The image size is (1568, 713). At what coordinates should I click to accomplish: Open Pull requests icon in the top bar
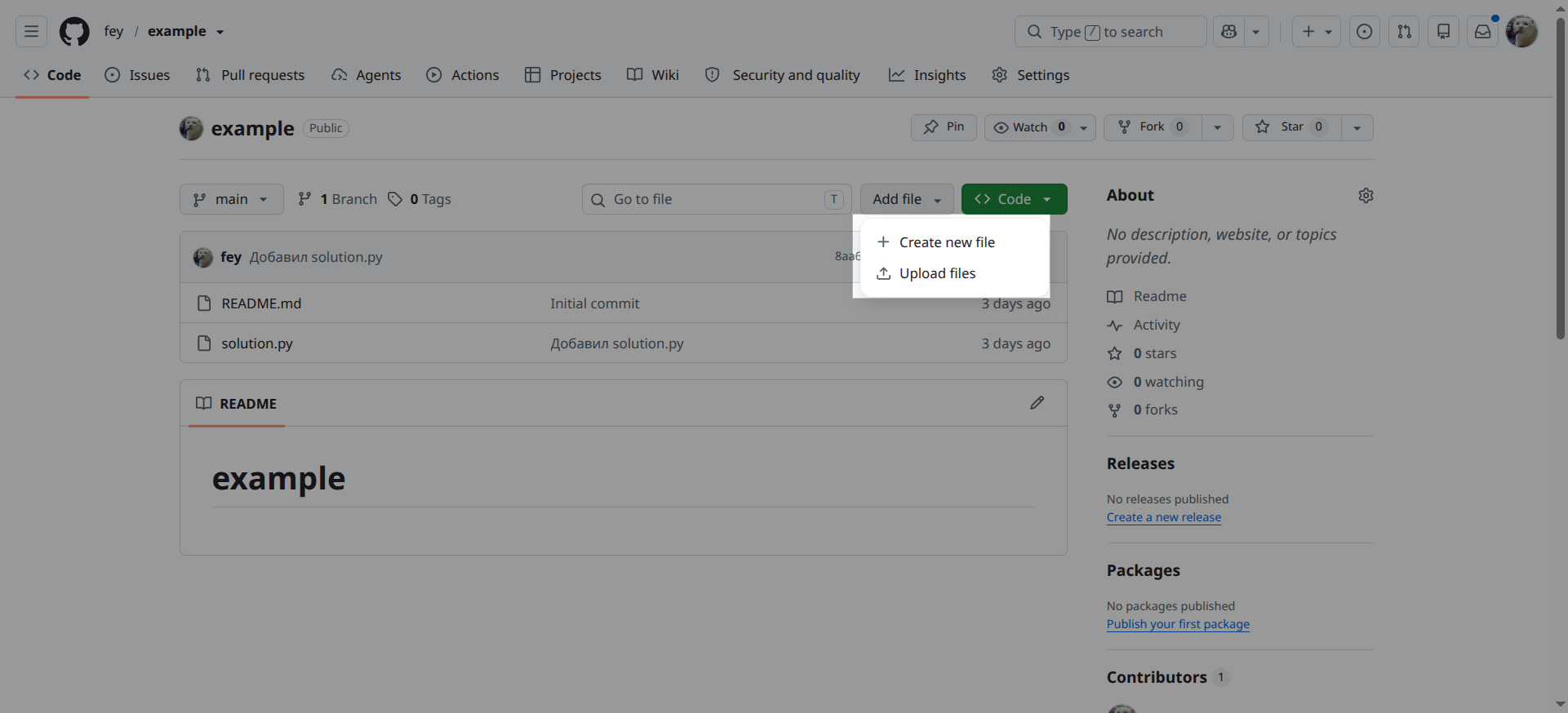coord(1404,32)
